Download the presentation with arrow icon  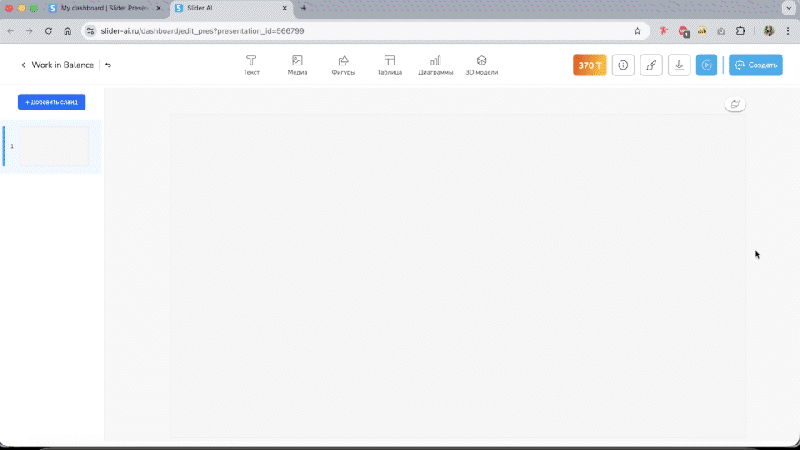pos(679,65)
